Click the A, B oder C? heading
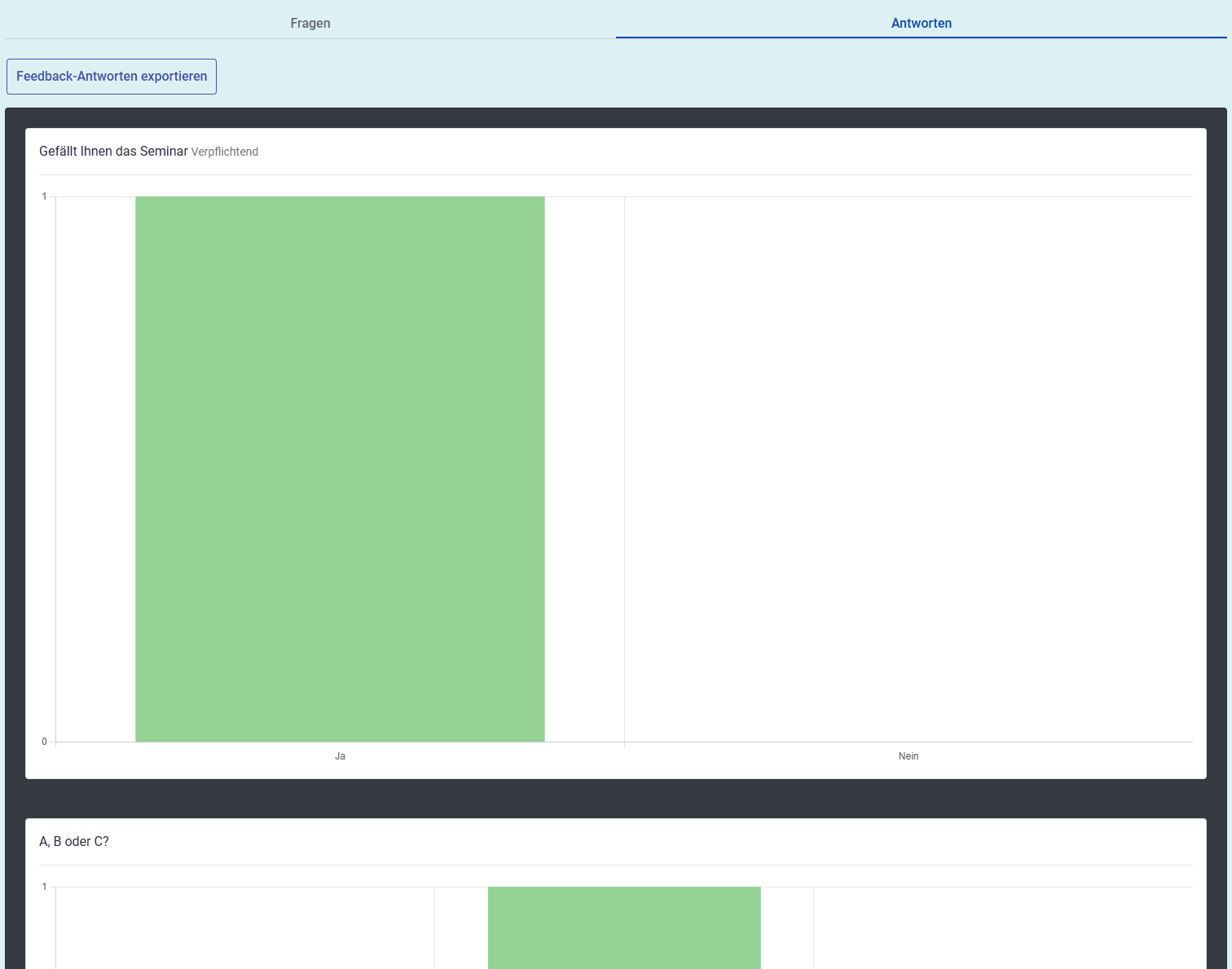 (74, 842)
